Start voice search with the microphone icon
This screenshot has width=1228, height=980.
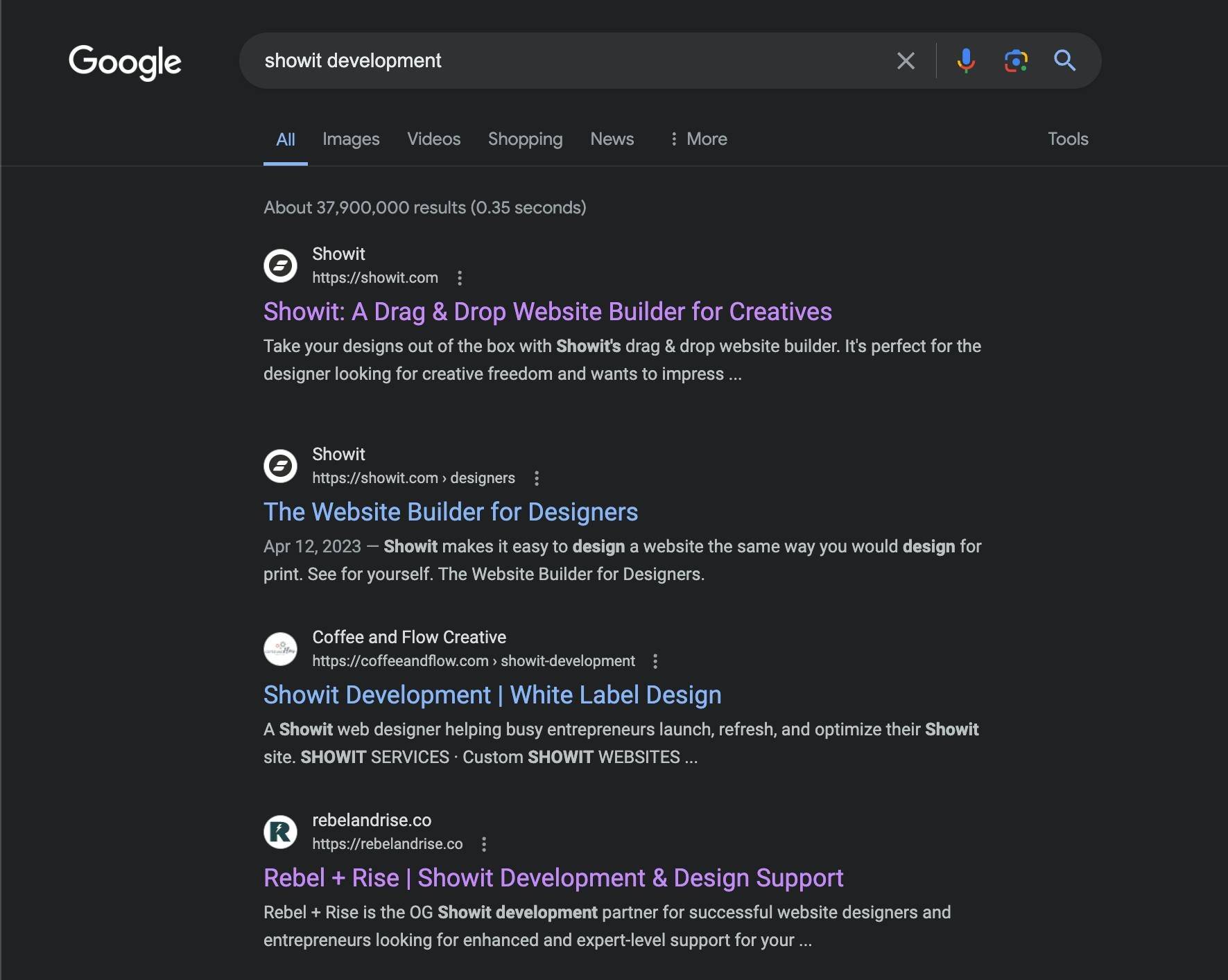[965, 61]
